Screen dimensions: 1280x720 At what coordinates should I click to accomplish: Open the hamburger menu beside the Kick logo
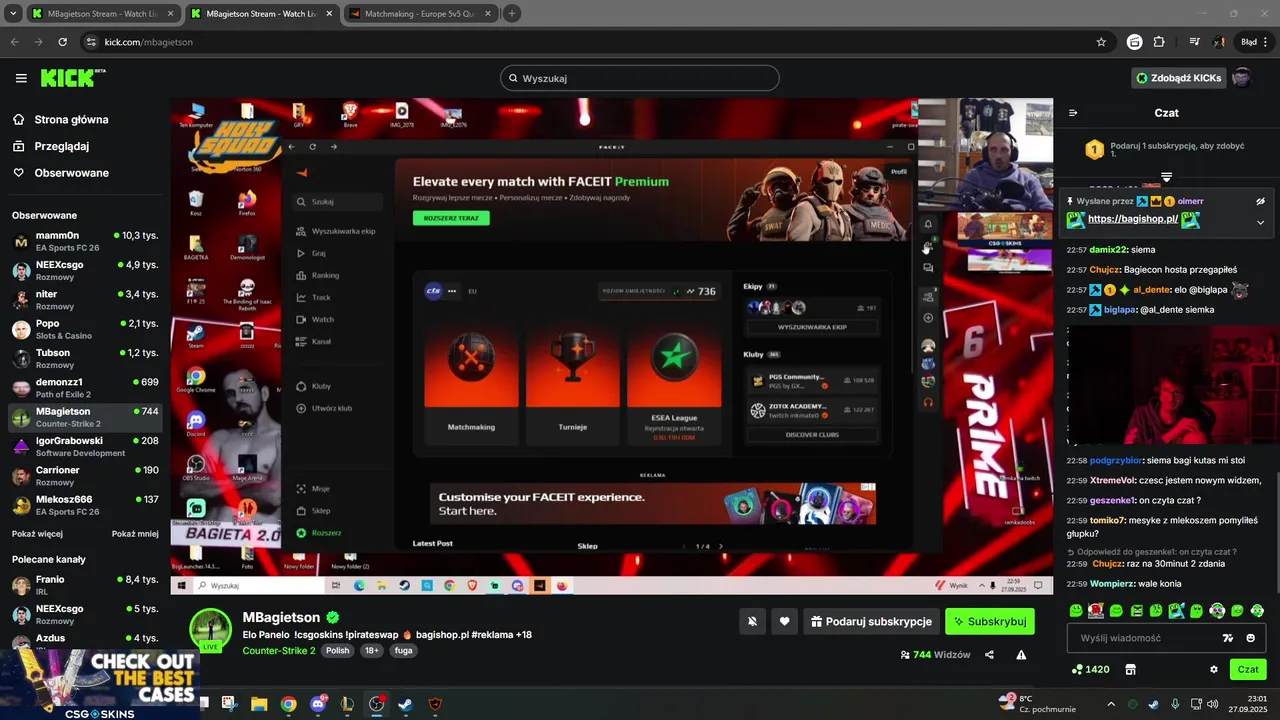(21, 78)
